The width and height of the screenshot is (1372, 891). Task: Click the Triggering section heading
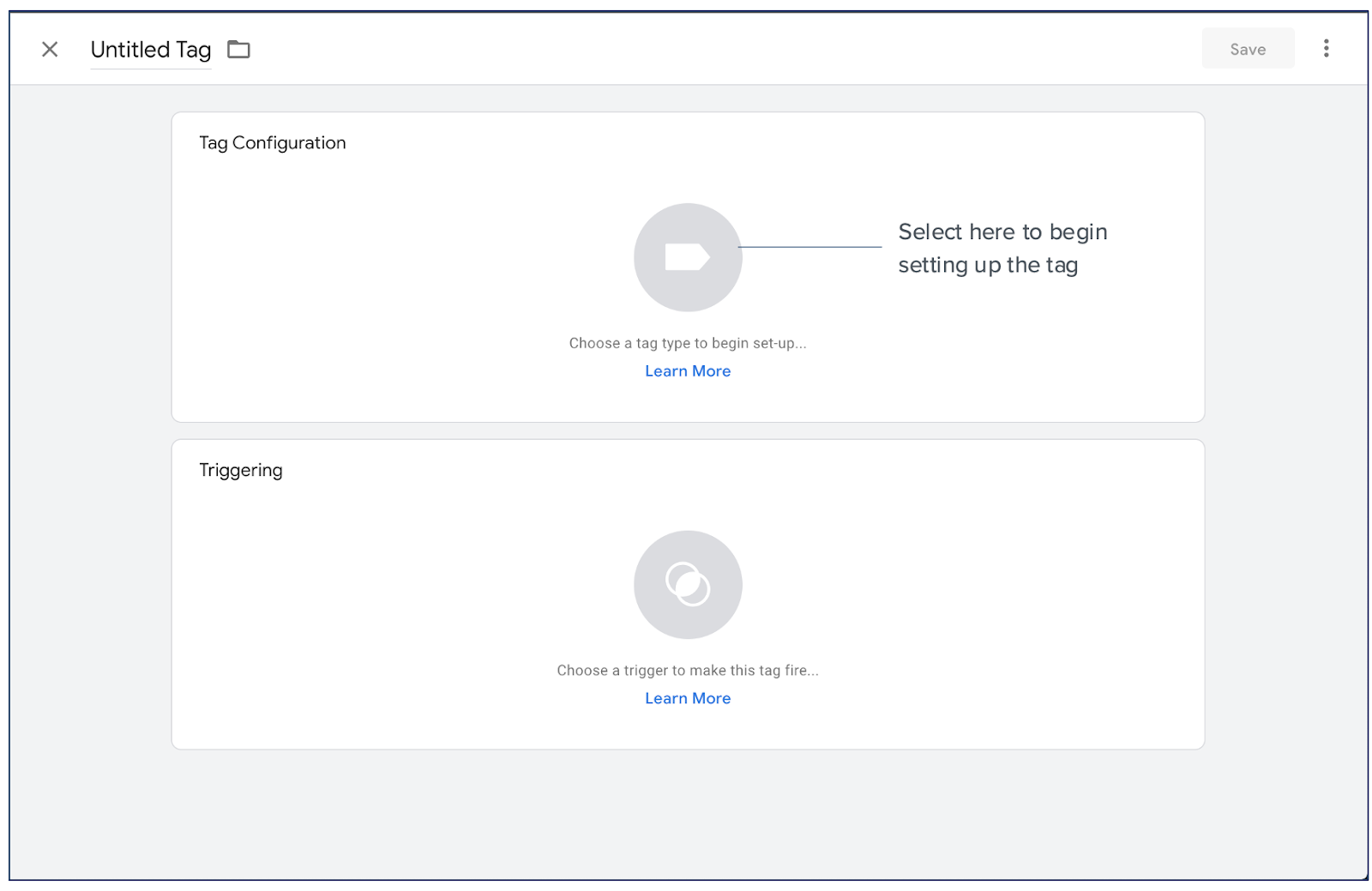241,471
